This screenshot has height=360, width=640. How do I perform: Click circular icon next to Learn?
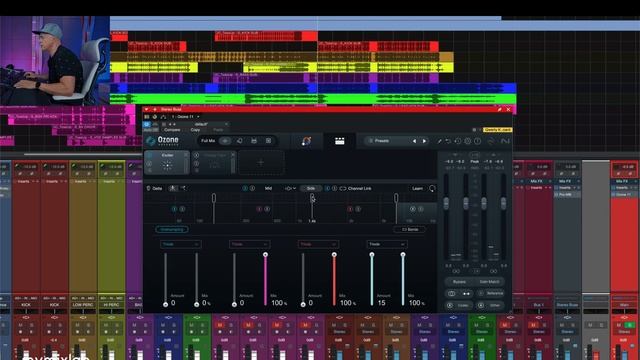(432, 188)
